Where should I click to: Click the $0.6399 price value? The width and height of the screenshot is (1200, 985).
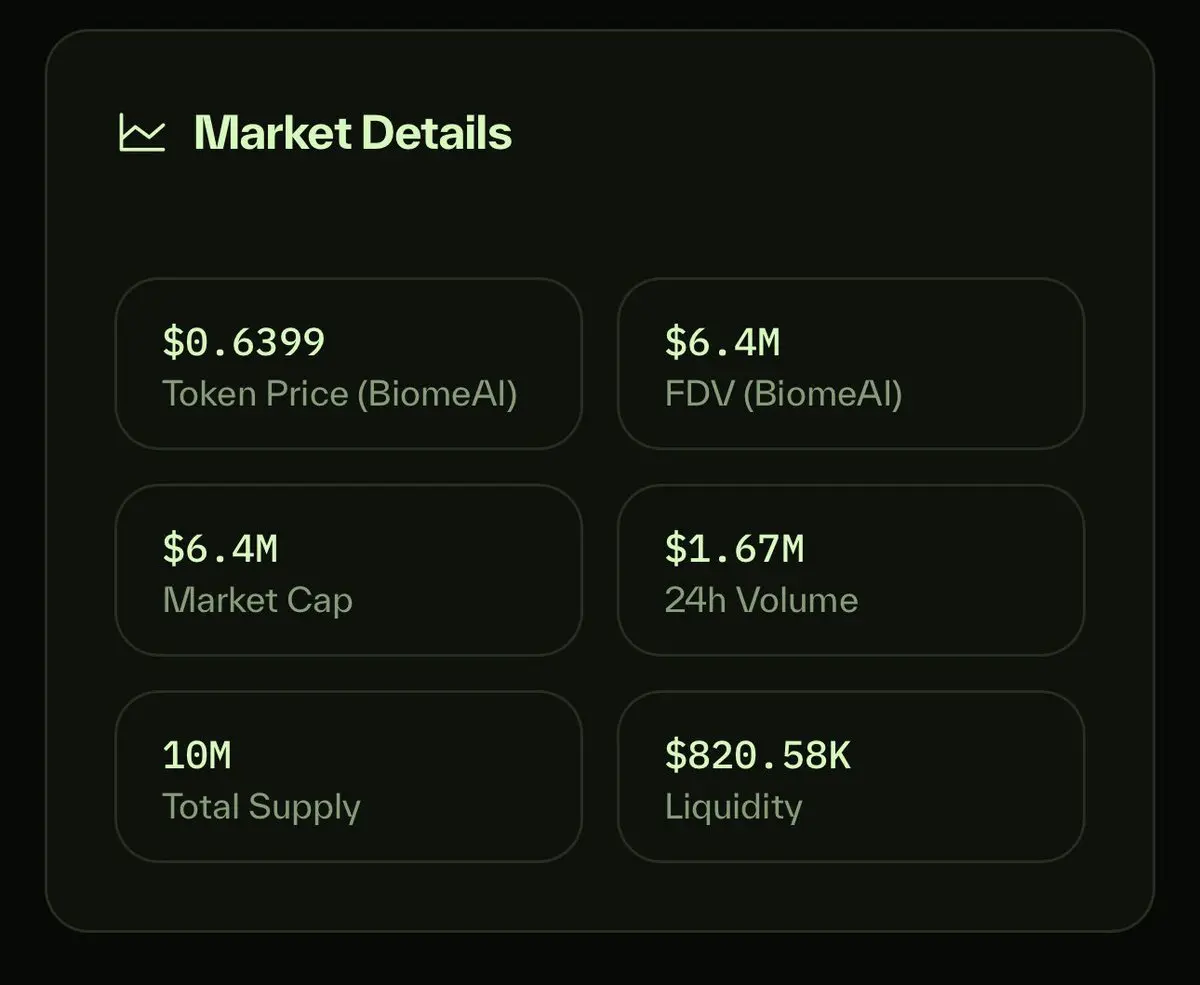244,342
